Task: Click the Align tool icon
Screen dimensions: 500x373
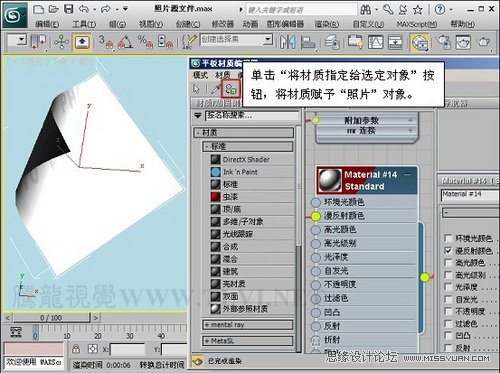Action: 308,43
